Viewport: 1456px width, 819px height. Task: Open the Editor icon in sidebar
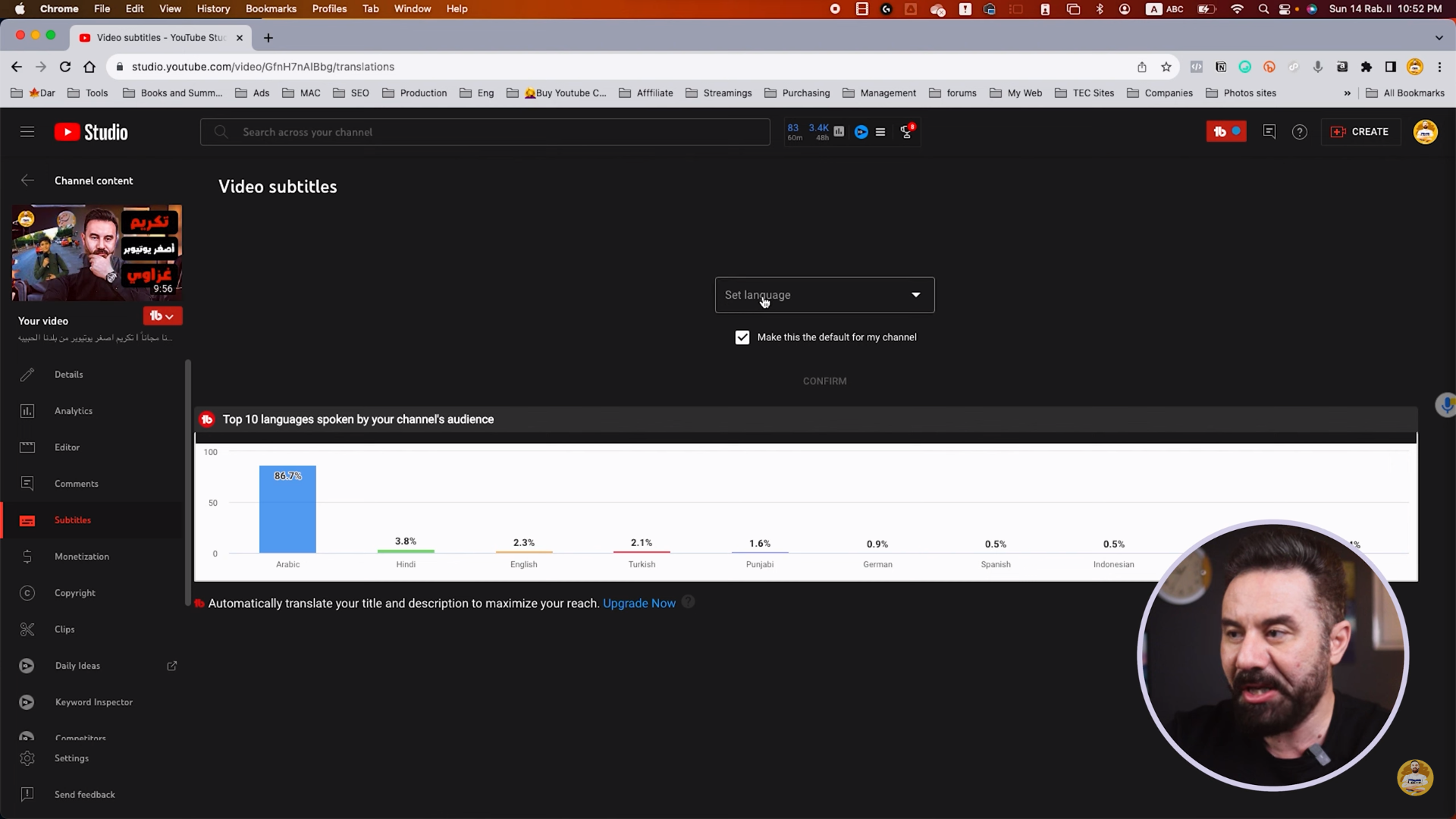pyautogui.click(x=27, y=447)
